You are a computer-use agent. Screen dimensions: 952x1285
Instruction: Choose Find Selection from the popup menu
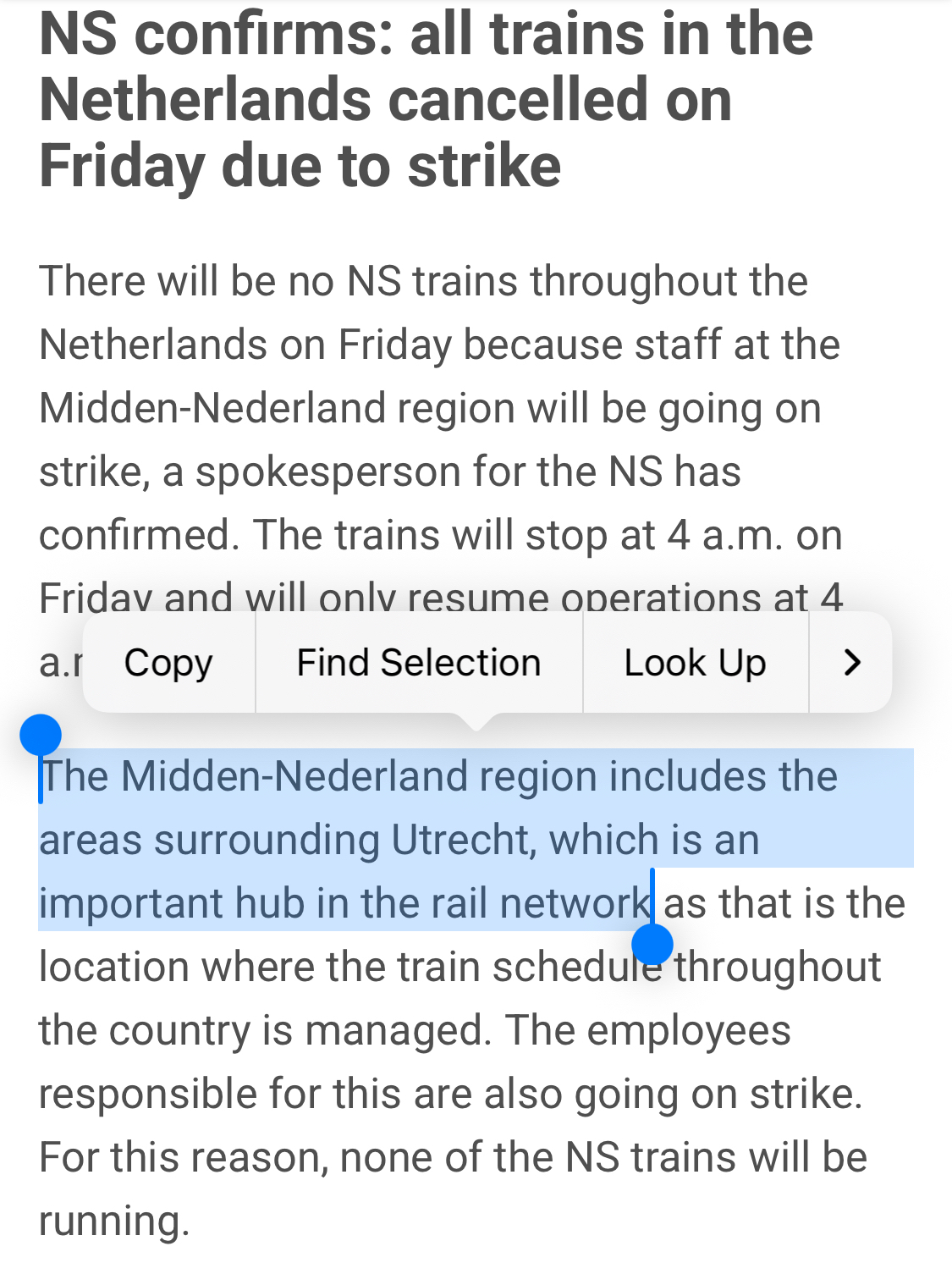418,663
